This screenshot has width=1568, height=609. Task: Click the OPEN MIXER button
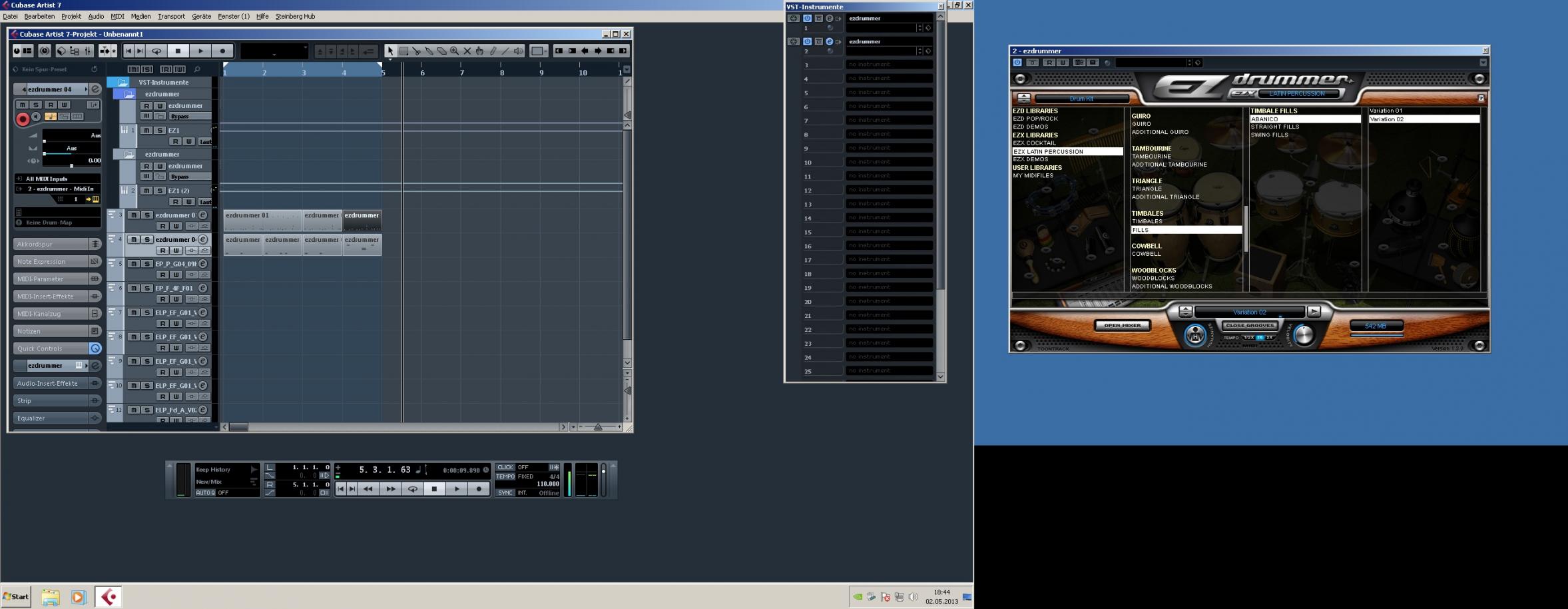click(x=1122, y=325)
